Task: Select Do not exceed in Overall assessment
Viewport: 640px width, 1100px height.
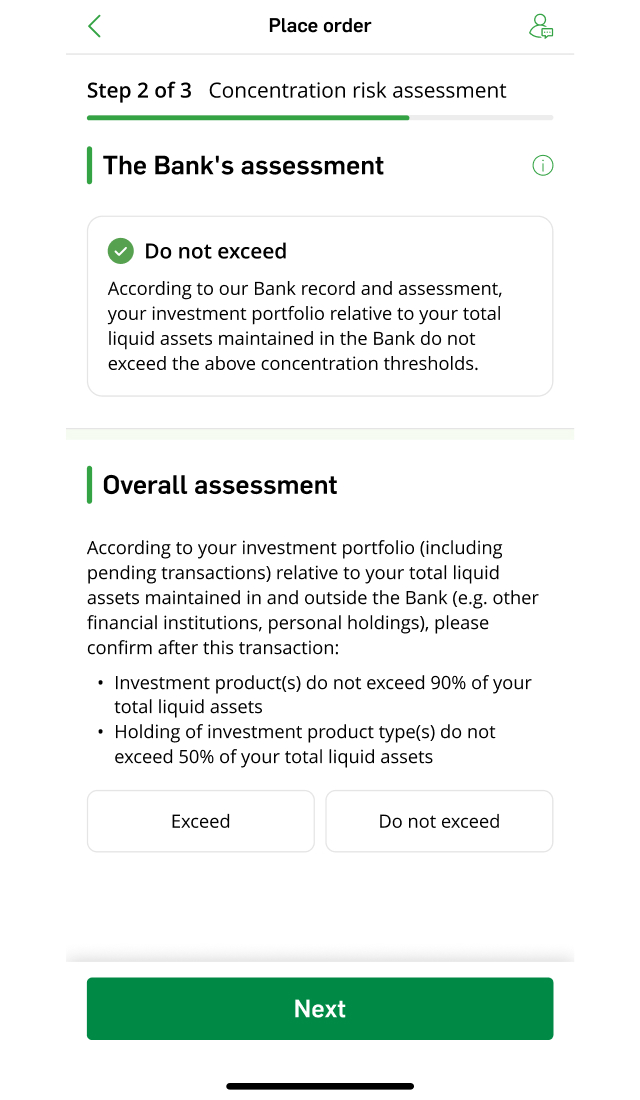Action: pyautogui.click(x=439, y=821)
